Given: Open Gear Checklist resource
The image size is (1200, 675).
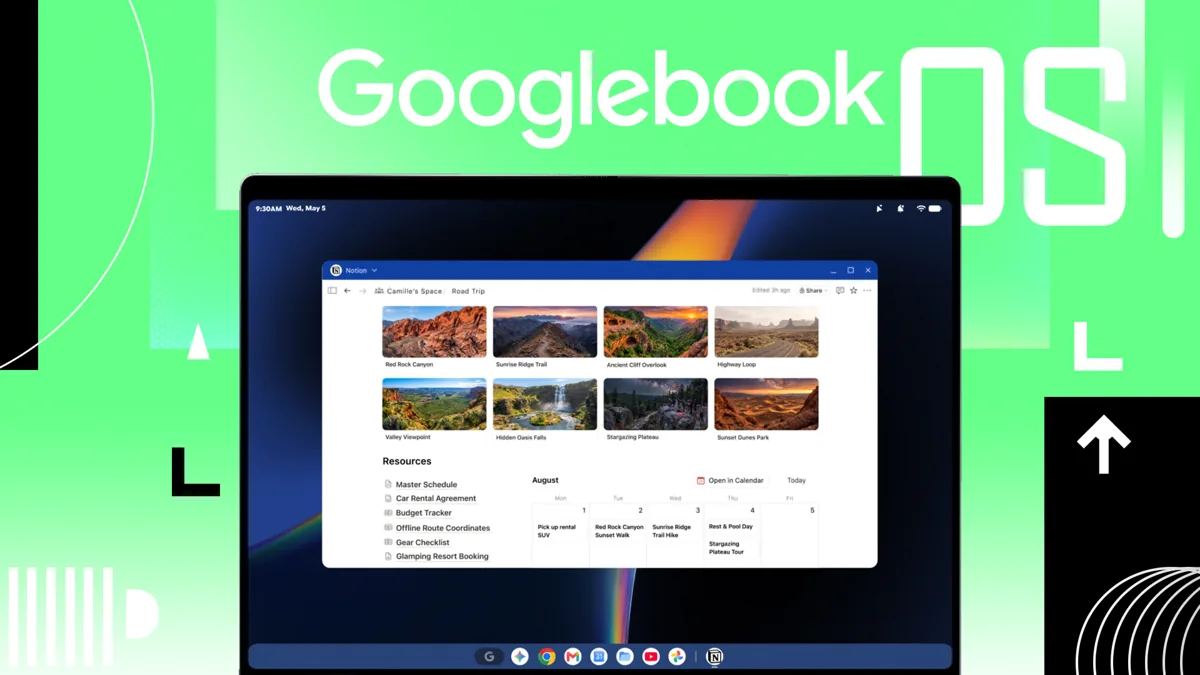Looking at the screenshot, I should (x=423, y=543).
